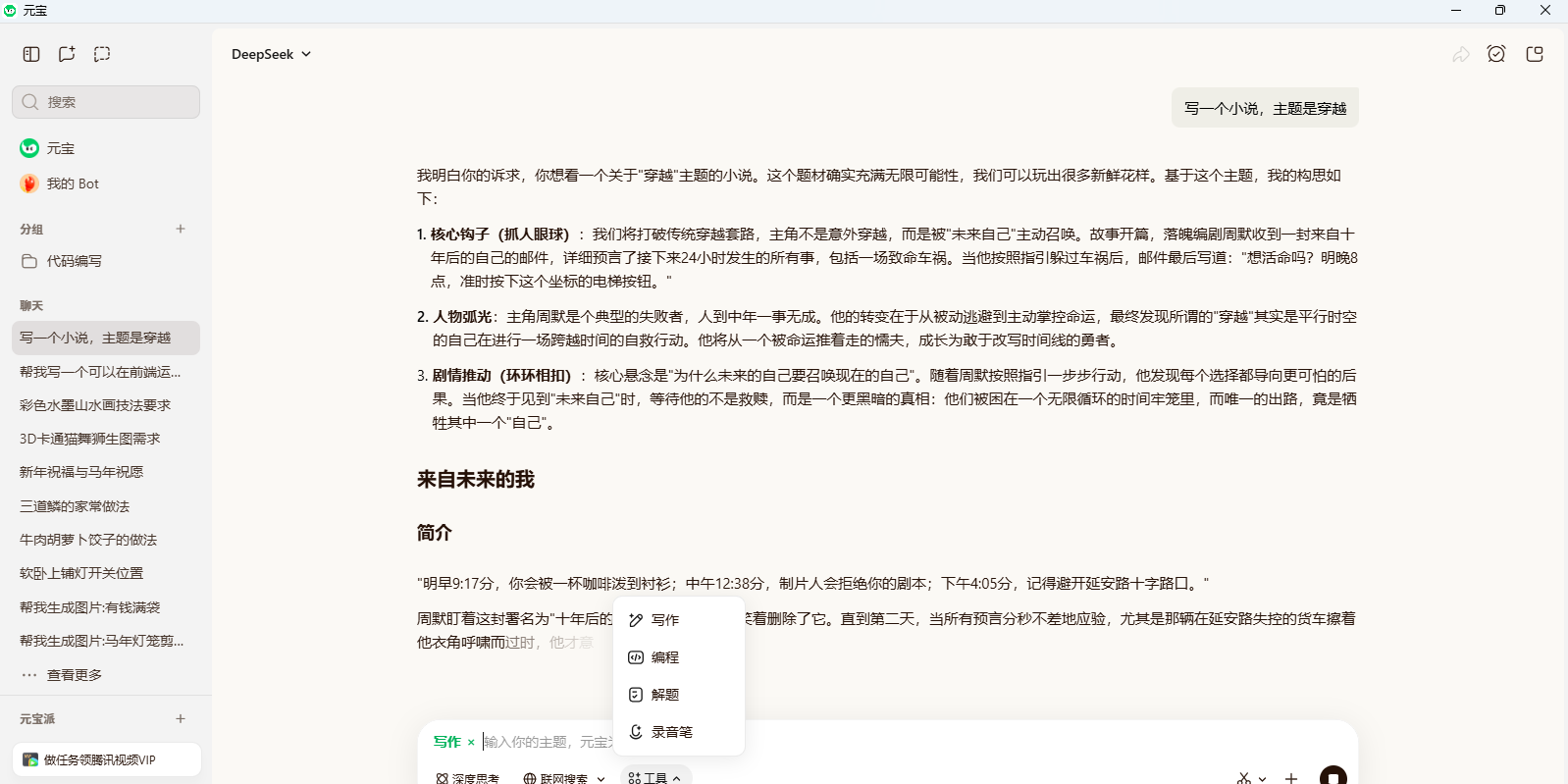Select 编程 from the tools menu
Image resolution: width=1568 pixels, height=784 pixels.
click(664, 657)
